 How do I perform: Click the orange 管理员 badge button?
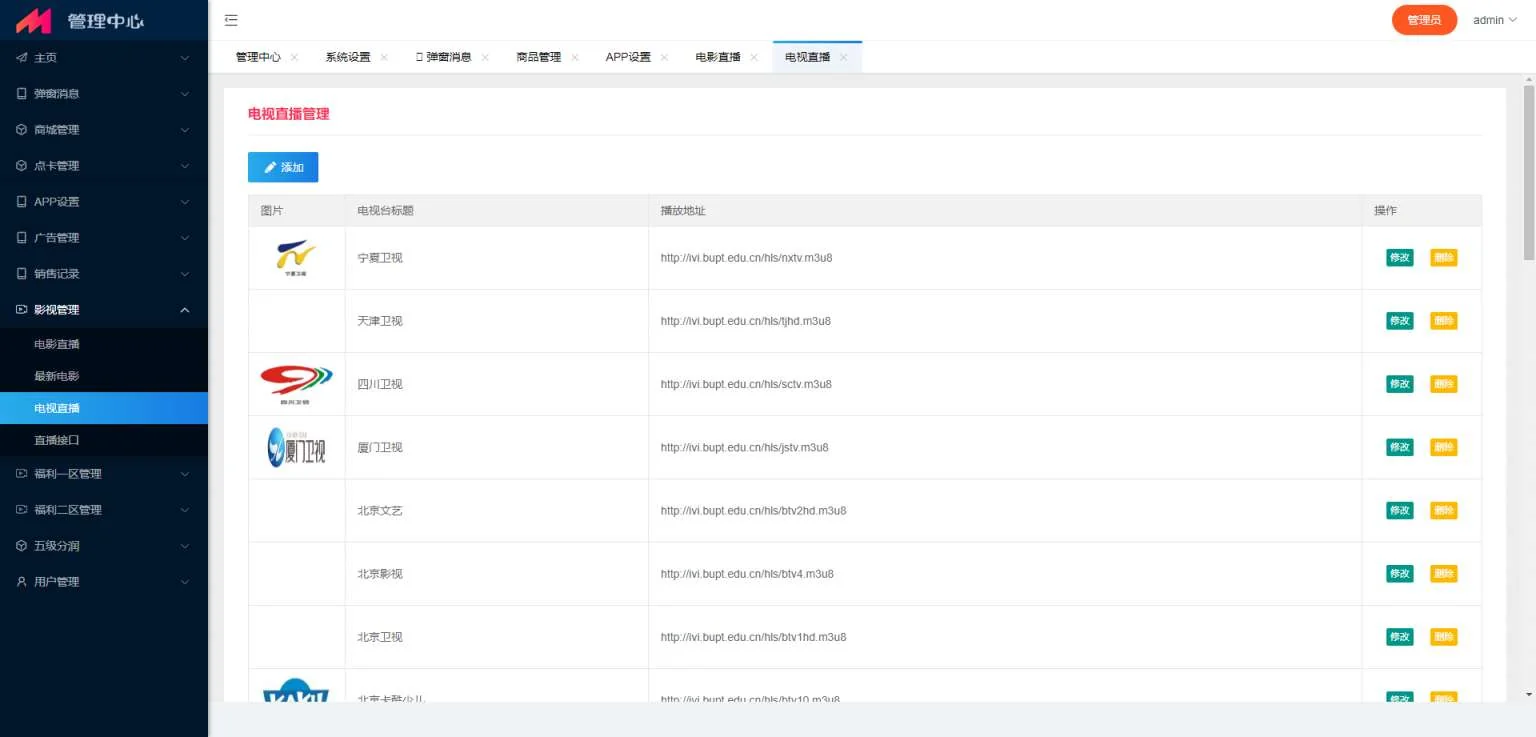click(x=1424, y=20)
